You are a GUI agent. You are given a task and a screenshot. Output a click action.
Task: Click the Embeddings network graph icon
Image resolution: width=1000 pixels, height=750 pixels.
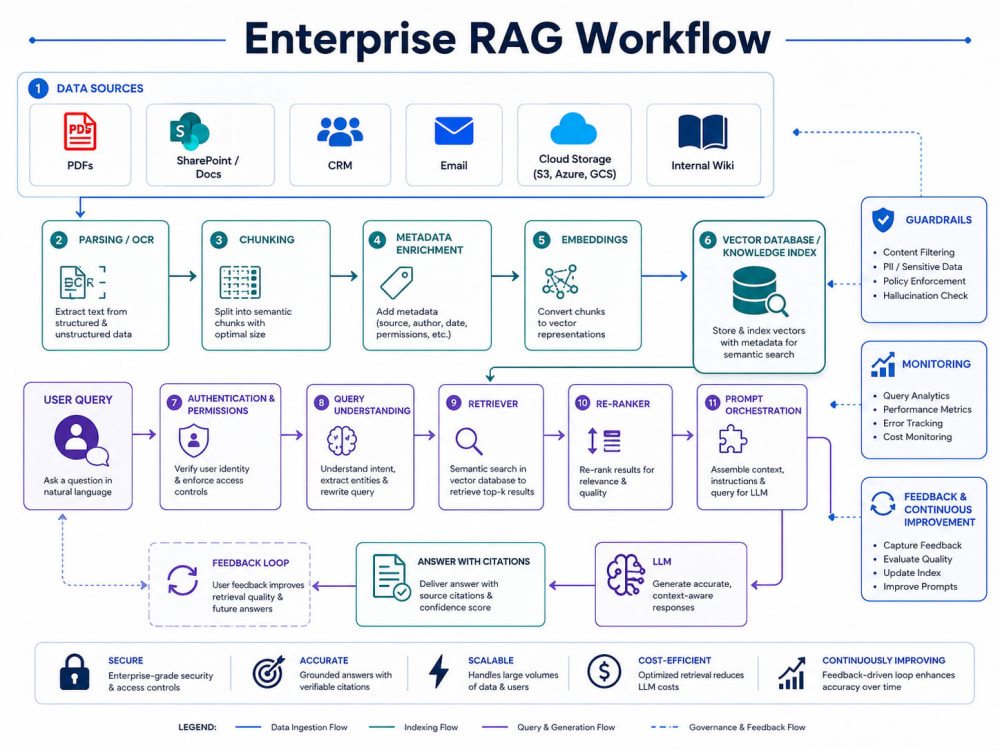point(560,282)
